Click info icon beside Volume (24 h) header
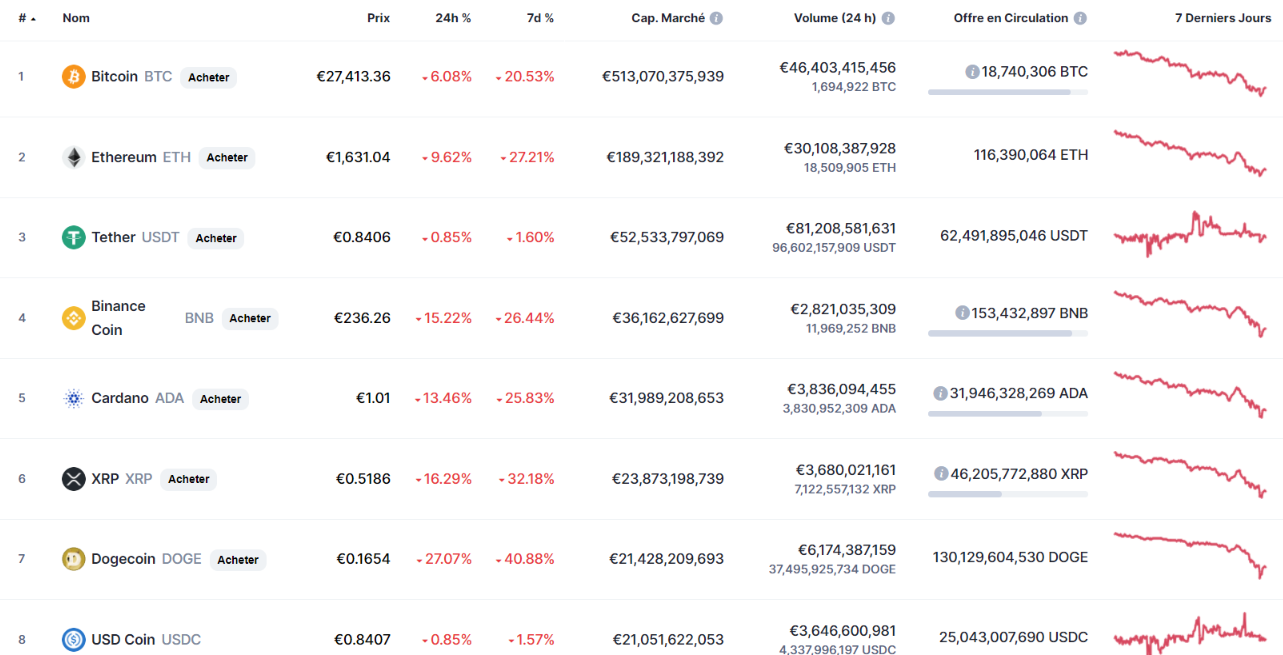 pos(888,18)
